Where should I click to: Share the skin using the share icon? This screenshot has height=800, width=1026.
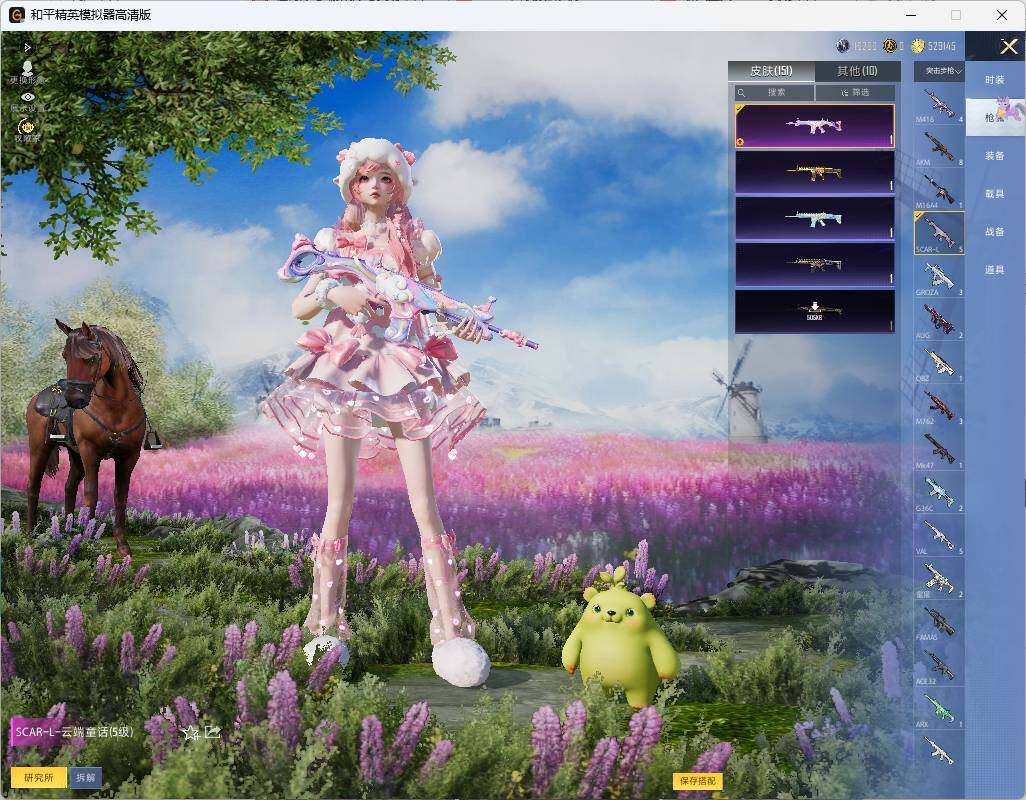213,732
